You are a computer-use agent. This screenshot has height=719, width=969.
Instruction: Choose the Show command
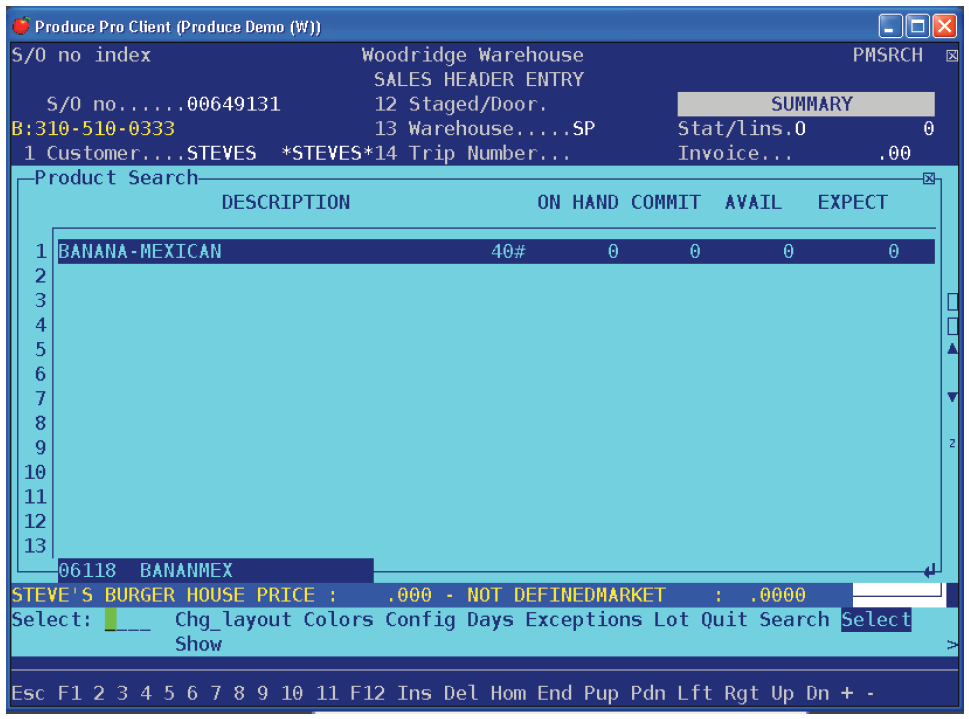(x=198, y=644)
